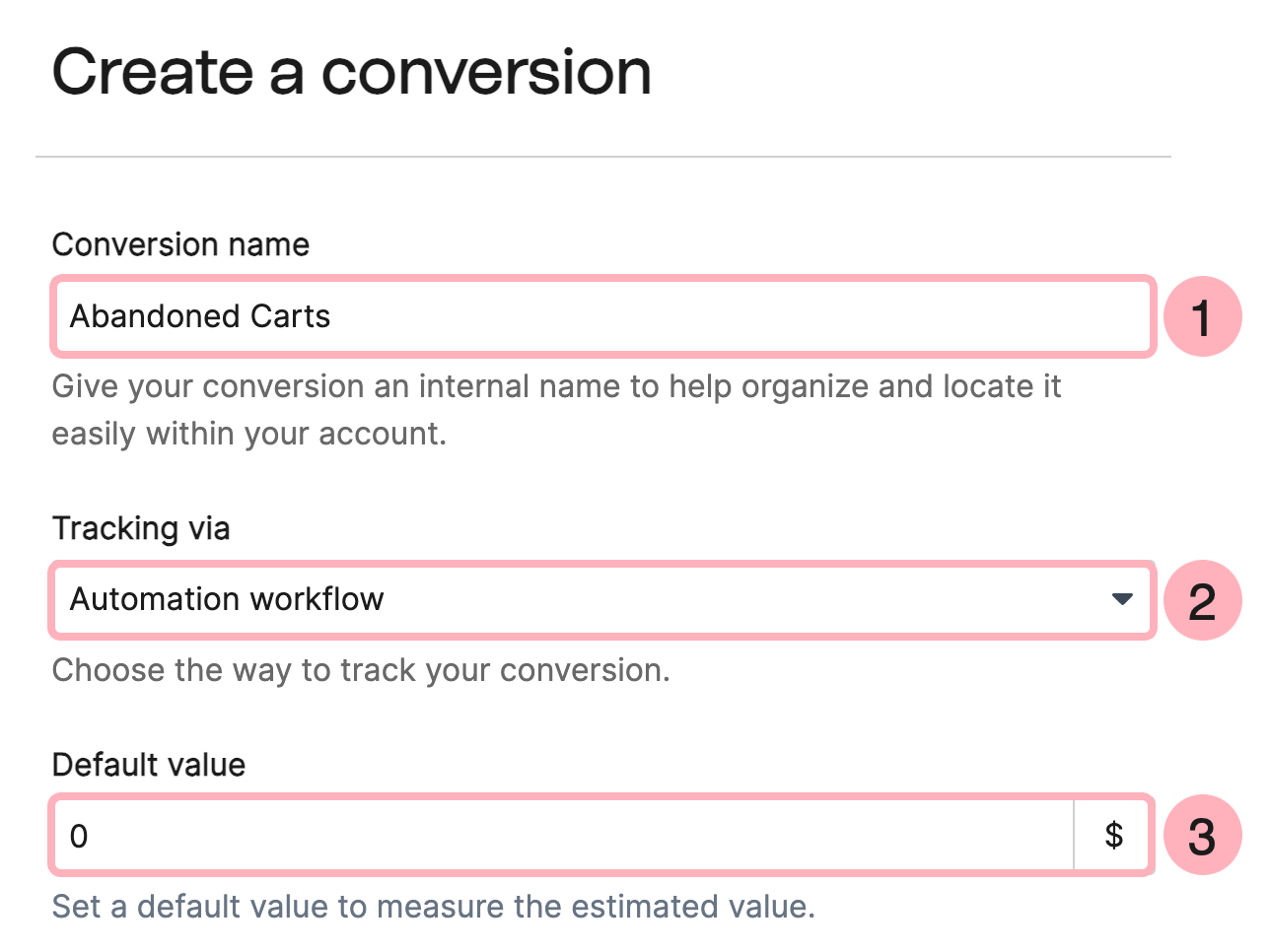The image size is (1270, 952).
Task: Select the numbered badge 3 annotation
Action: click(1202, 835)
